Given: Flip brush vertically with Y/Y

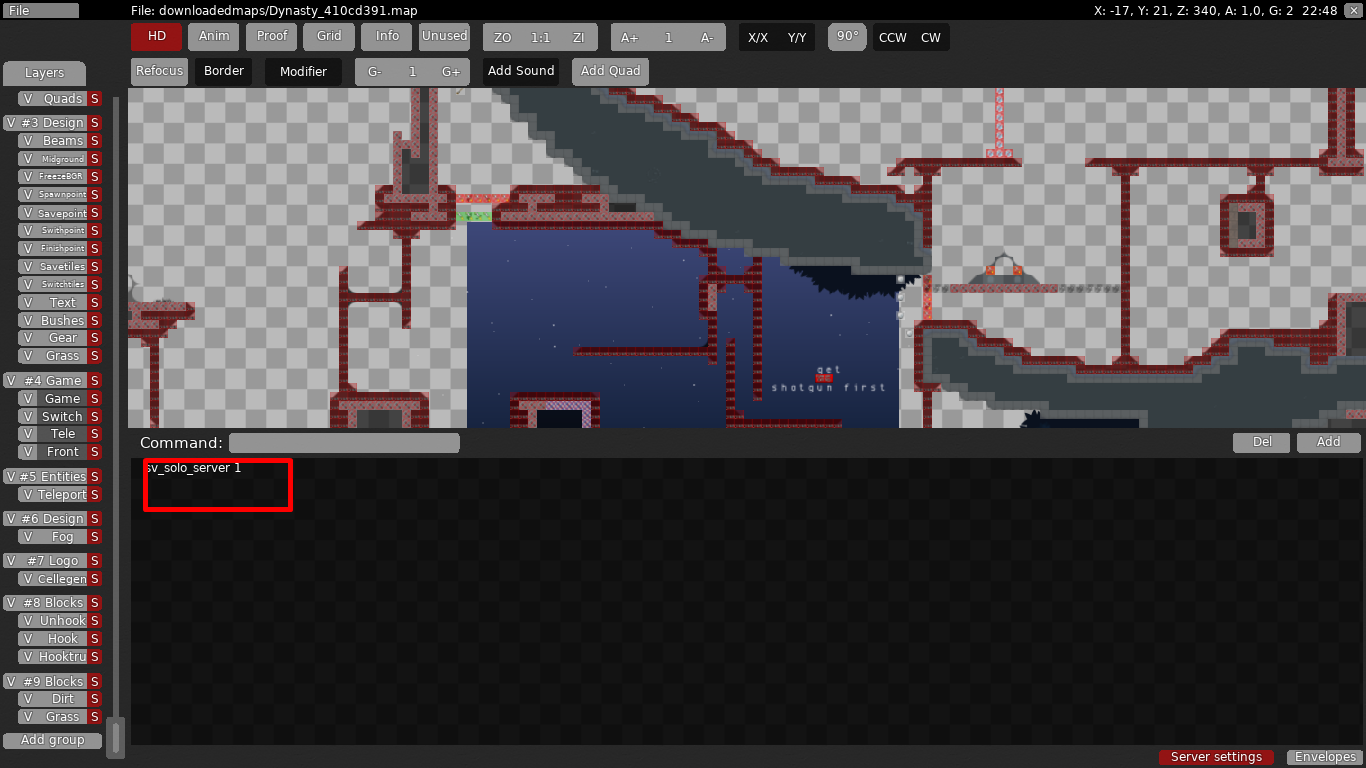Looking at the screenshot, I should click(796, 38).
